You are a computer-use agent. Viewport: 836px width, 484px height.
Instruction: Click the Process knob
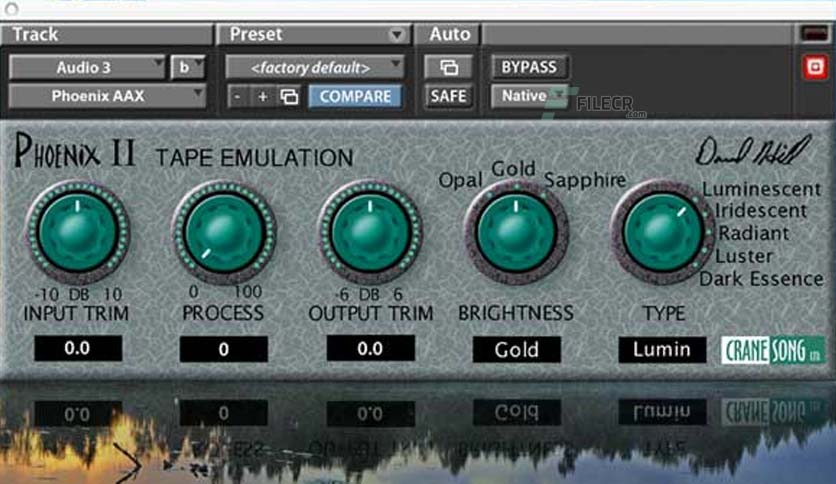[x=224, y=232]
